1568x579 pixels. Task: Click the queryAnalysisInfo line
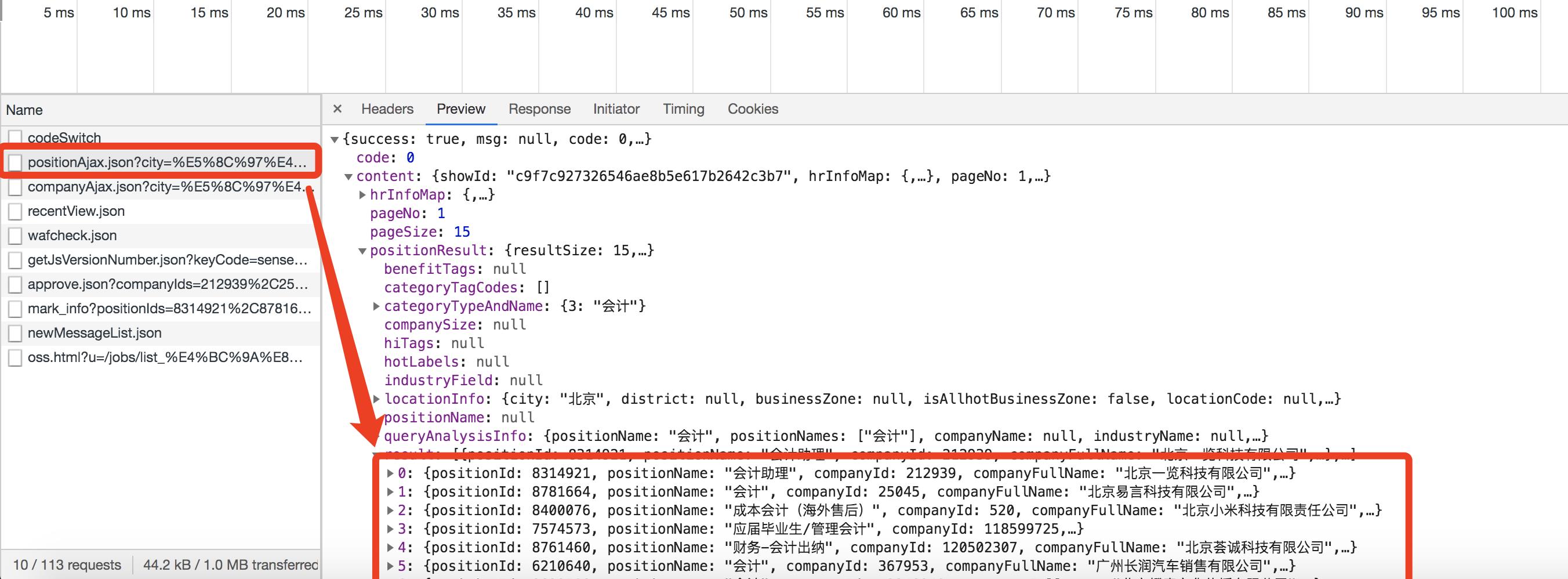tap(826, 436)
